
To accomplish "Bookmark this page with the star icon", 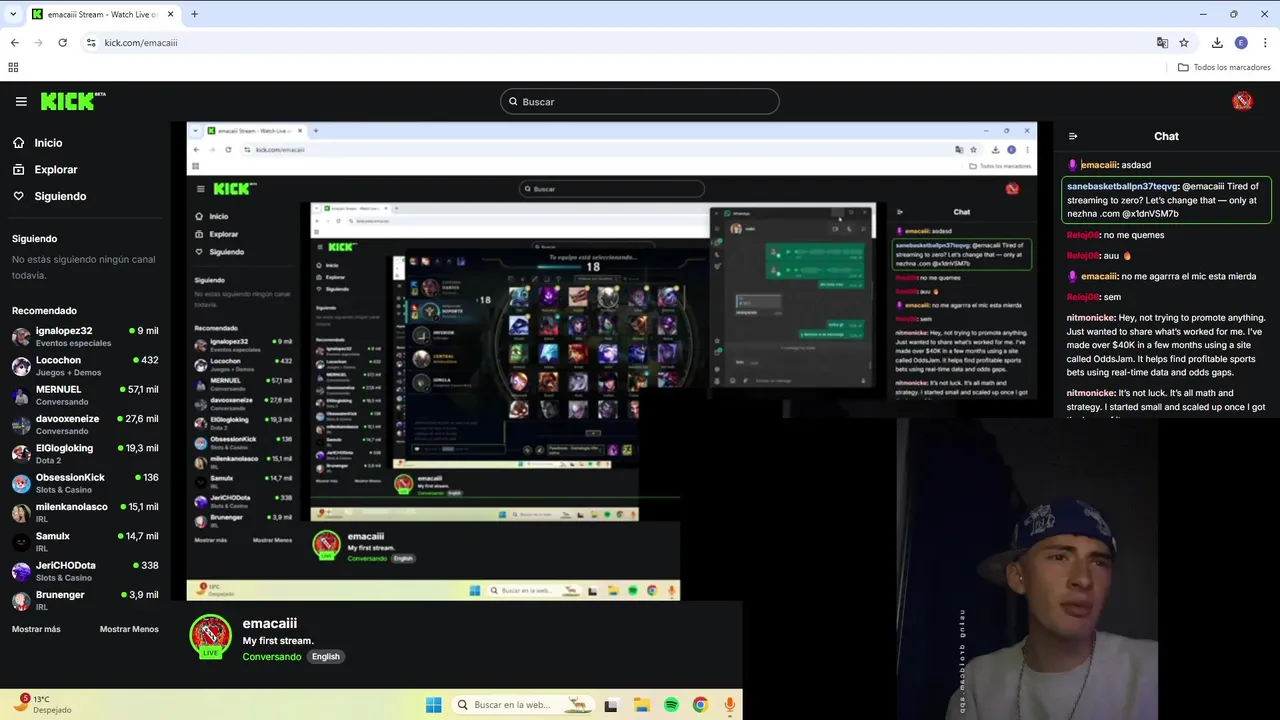I will [x=1184, y=43].
